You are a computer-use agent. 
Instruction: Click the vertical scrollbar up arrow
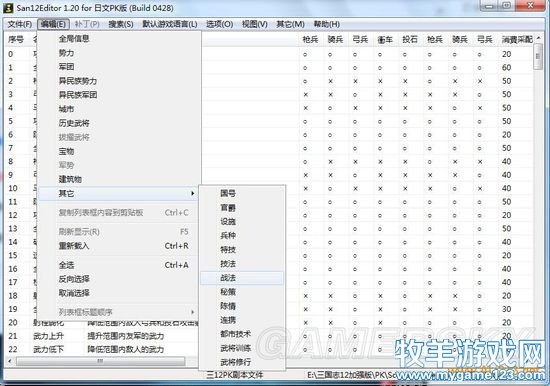point(538,38)
